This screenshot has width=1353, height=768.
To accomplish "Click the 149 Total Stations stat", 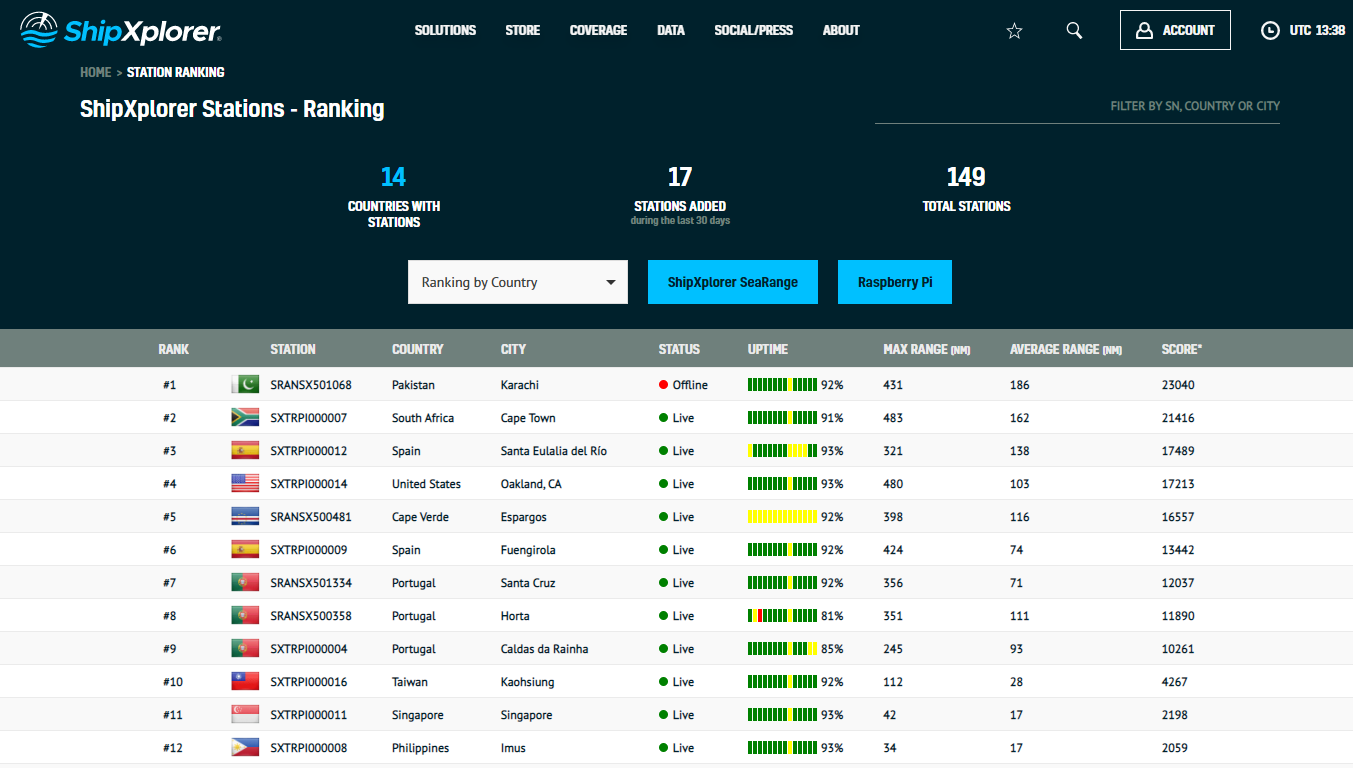I will [966, 189].
